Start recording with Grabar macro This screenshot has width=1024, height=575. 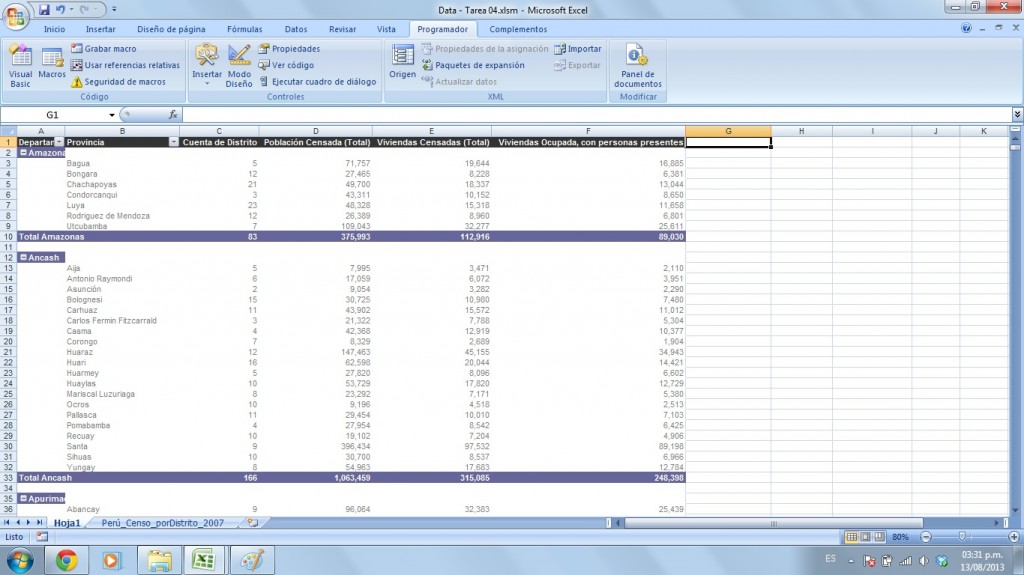pos(110,48)
